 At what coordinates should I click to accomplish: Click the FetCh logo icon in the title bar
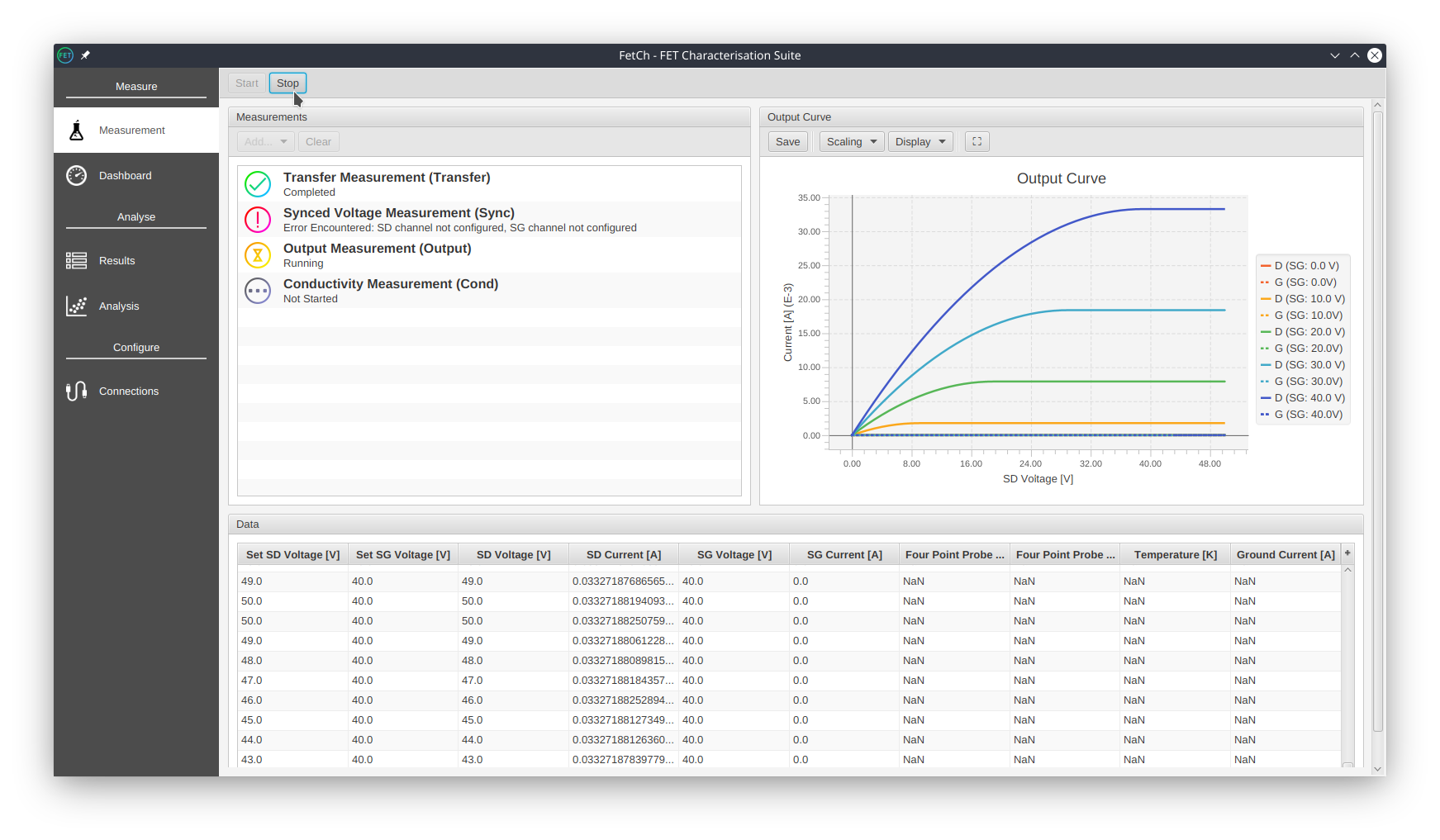(65, 55)
